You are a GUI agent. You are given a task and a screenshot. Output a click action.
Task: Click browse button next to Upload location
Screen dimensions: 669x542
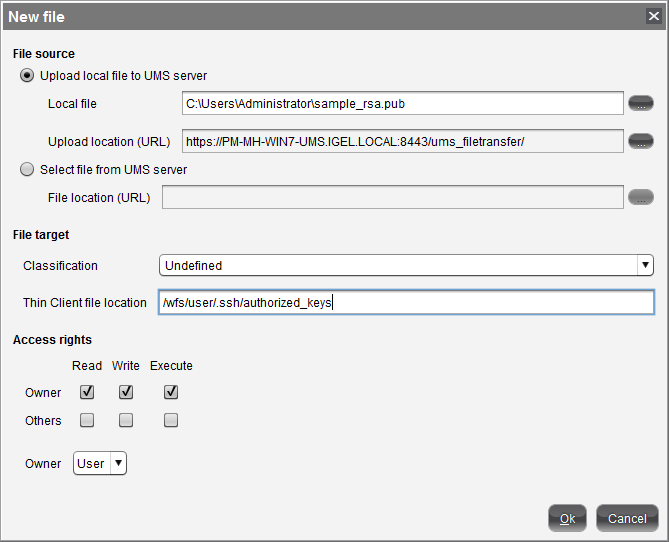tap(640, 141)
